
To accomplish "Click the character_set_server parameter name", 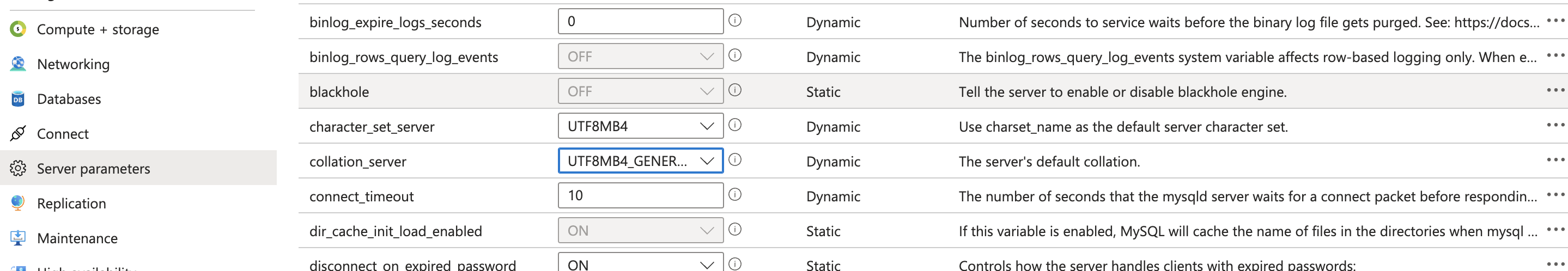I will [372, 126].
